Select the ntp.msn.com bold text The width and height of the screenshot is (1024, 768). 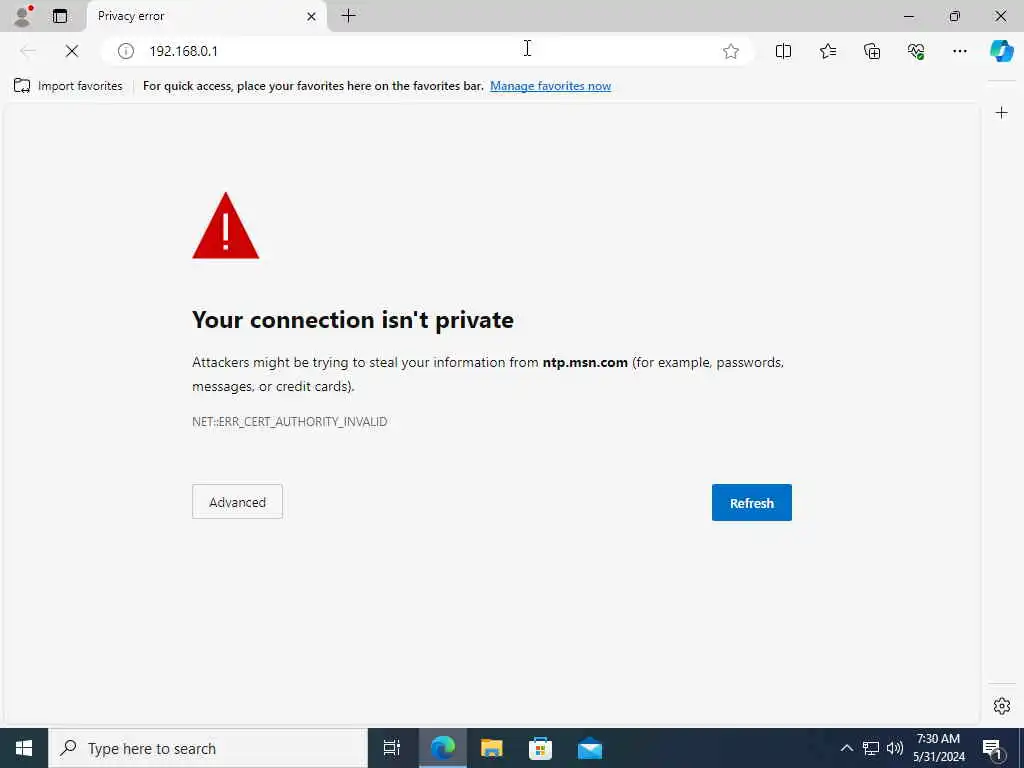point(585,362)
